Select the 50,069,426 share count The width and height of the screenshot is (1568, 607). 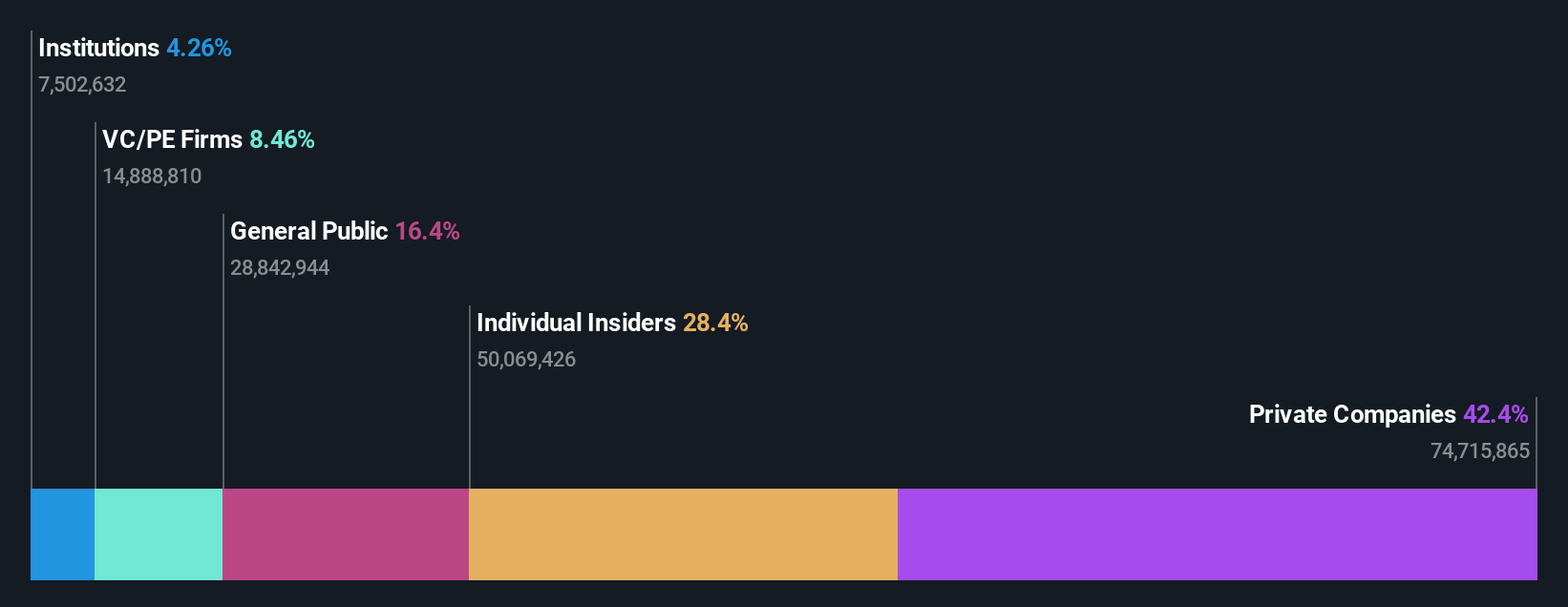coord(526,360)
